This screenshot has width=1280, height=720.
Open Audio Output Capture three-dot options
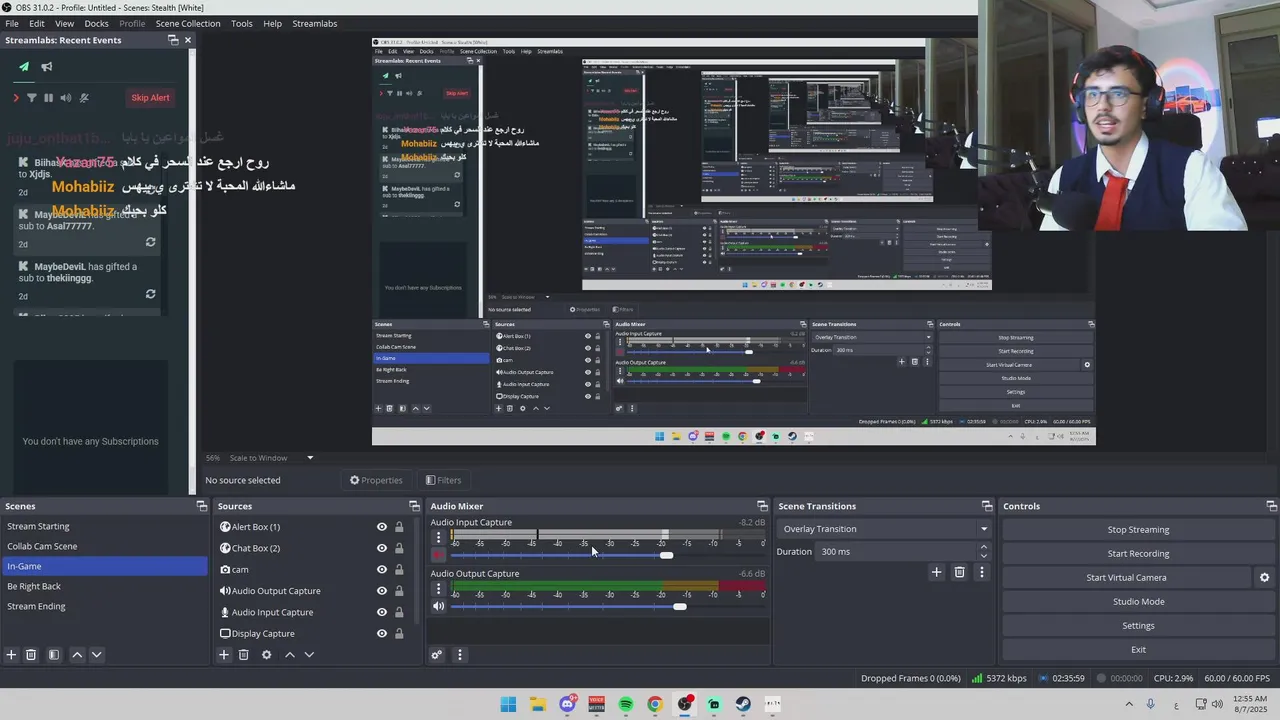point(438,589)
